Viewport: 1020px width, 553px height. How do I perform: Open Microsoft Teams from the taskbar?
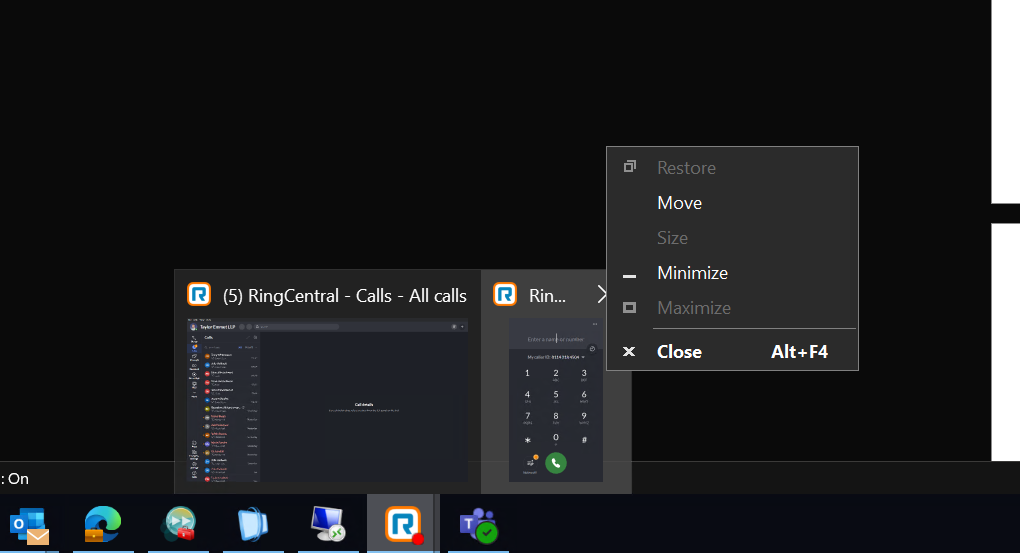coord(479,525)
